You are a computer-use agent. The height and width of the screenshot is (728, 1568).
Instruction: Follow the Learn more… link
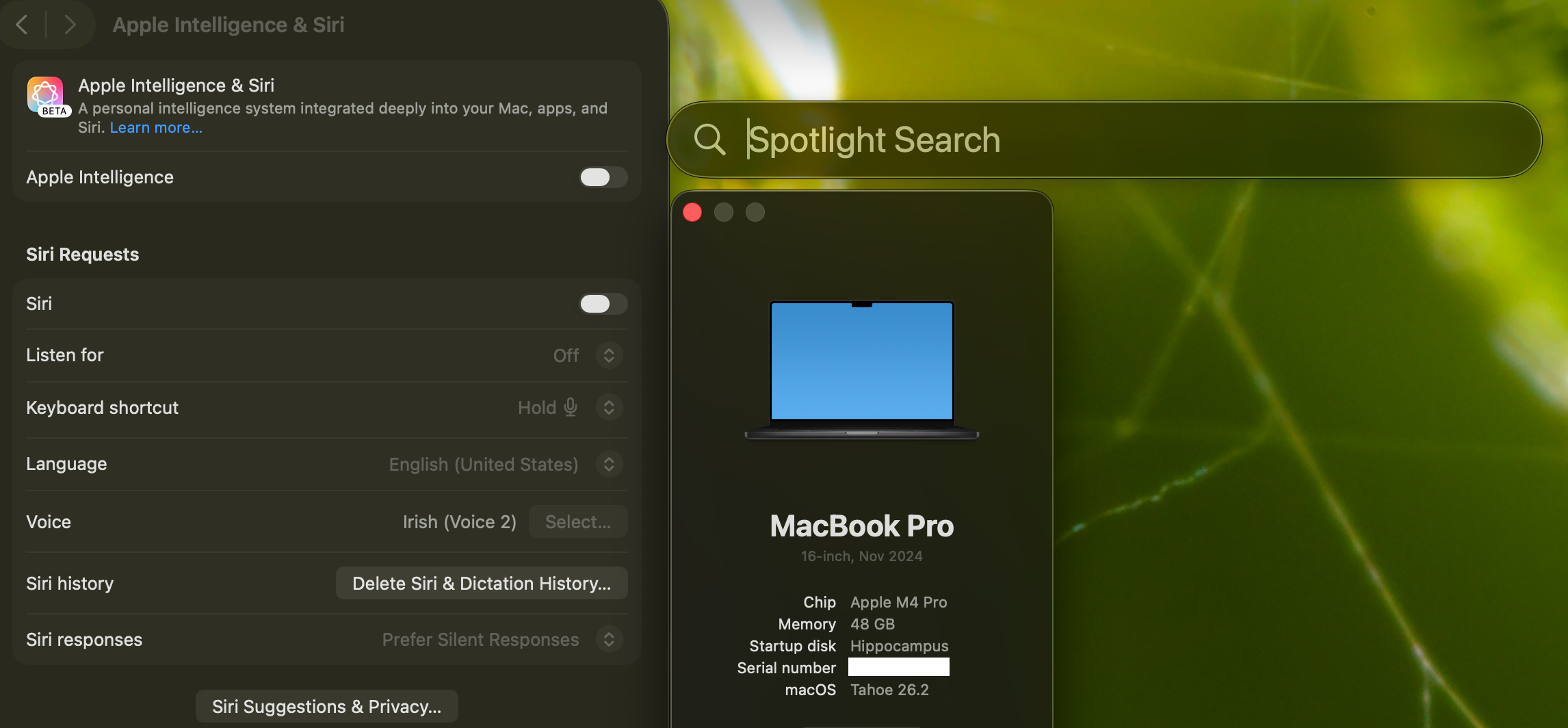tap(156, 128)
